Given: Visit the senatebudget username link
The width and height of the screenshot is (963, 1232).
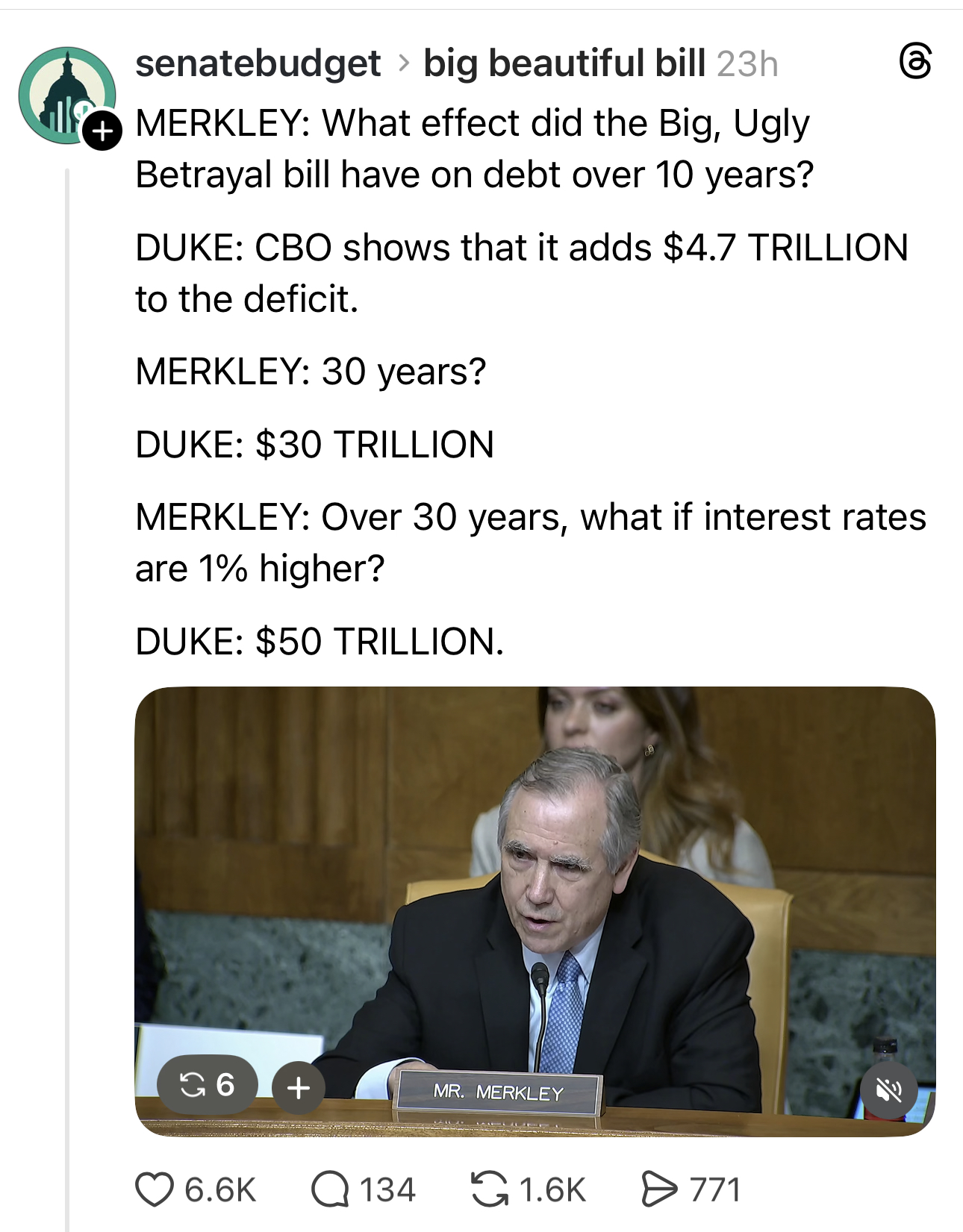Looking at the screenshot, I should [258, 63].
